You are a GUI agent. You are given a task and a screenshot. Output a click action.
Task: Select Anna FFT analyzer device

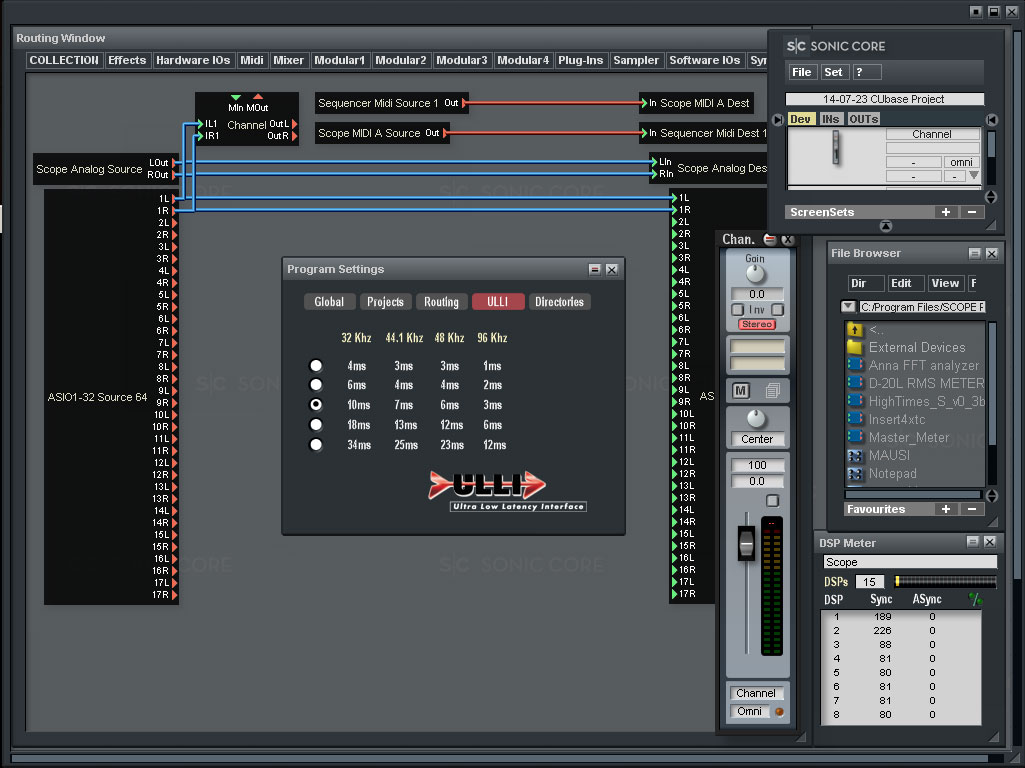click(922, 365)
